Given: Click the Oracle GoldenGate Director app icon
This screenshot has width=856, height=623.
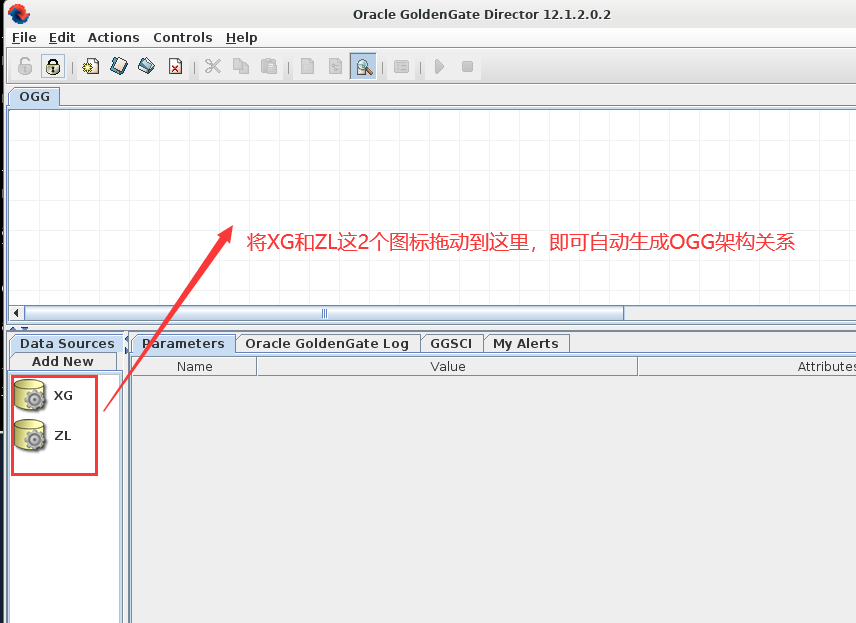Looking at the screenshot, I should click(x=19, y=14).
